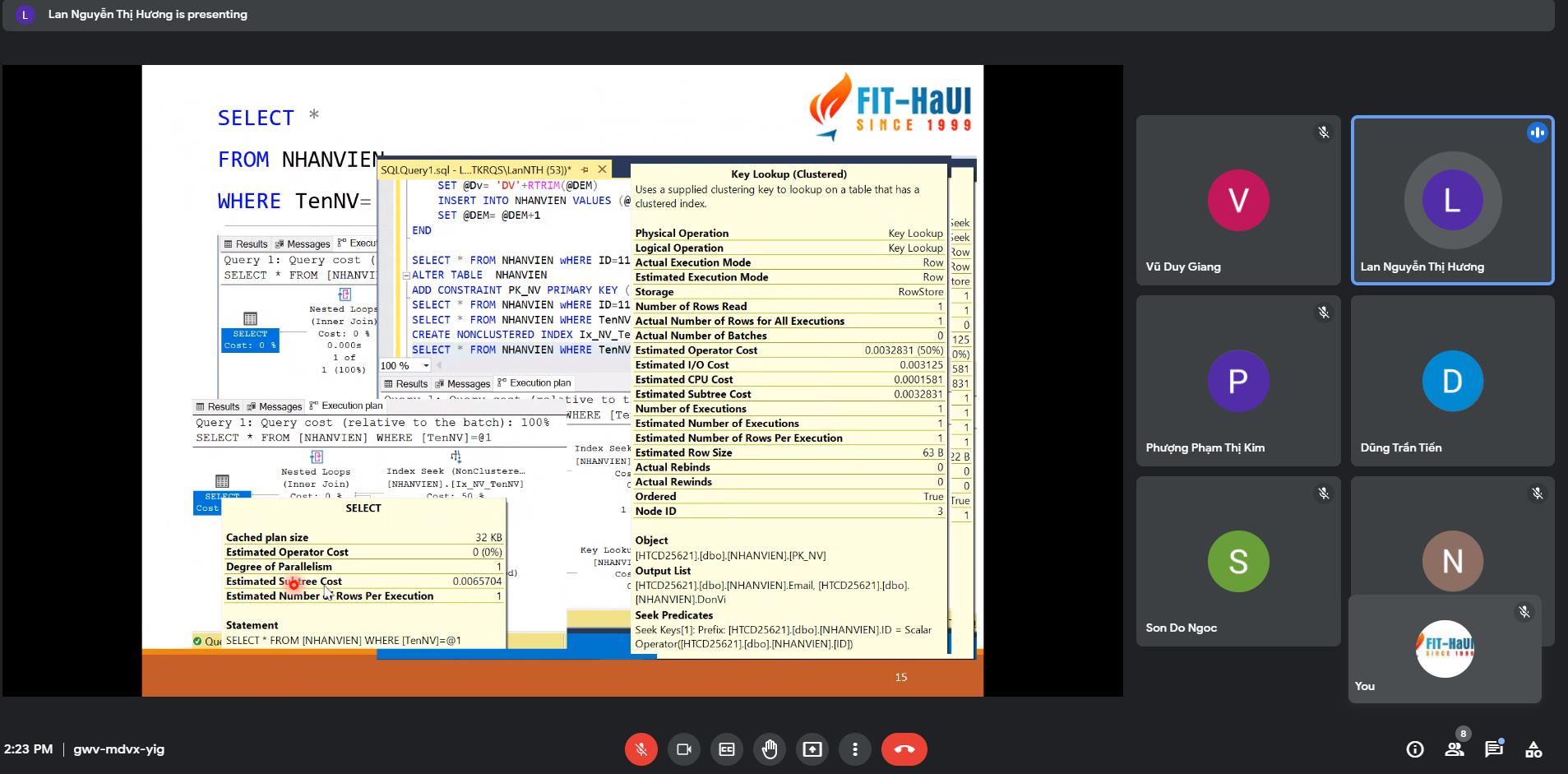Click the Key Lookup (Clustered) title

(x=789, y=174)
